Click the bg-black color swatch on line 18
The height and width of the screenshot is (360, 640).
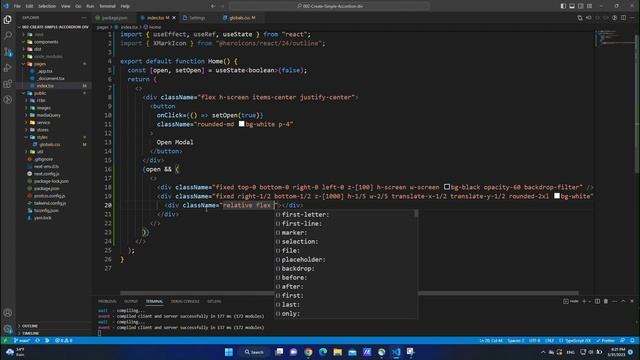click(x=447, y=187)
